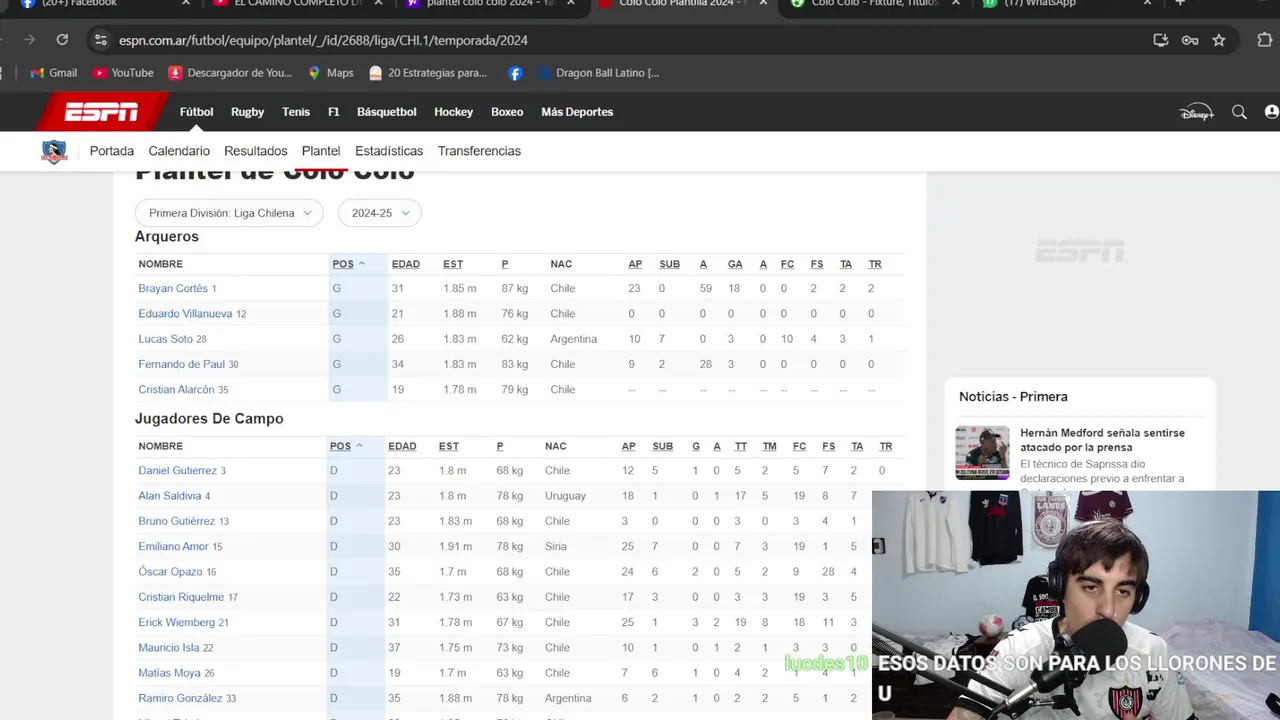Open Emiliano Amor player page

173,546
